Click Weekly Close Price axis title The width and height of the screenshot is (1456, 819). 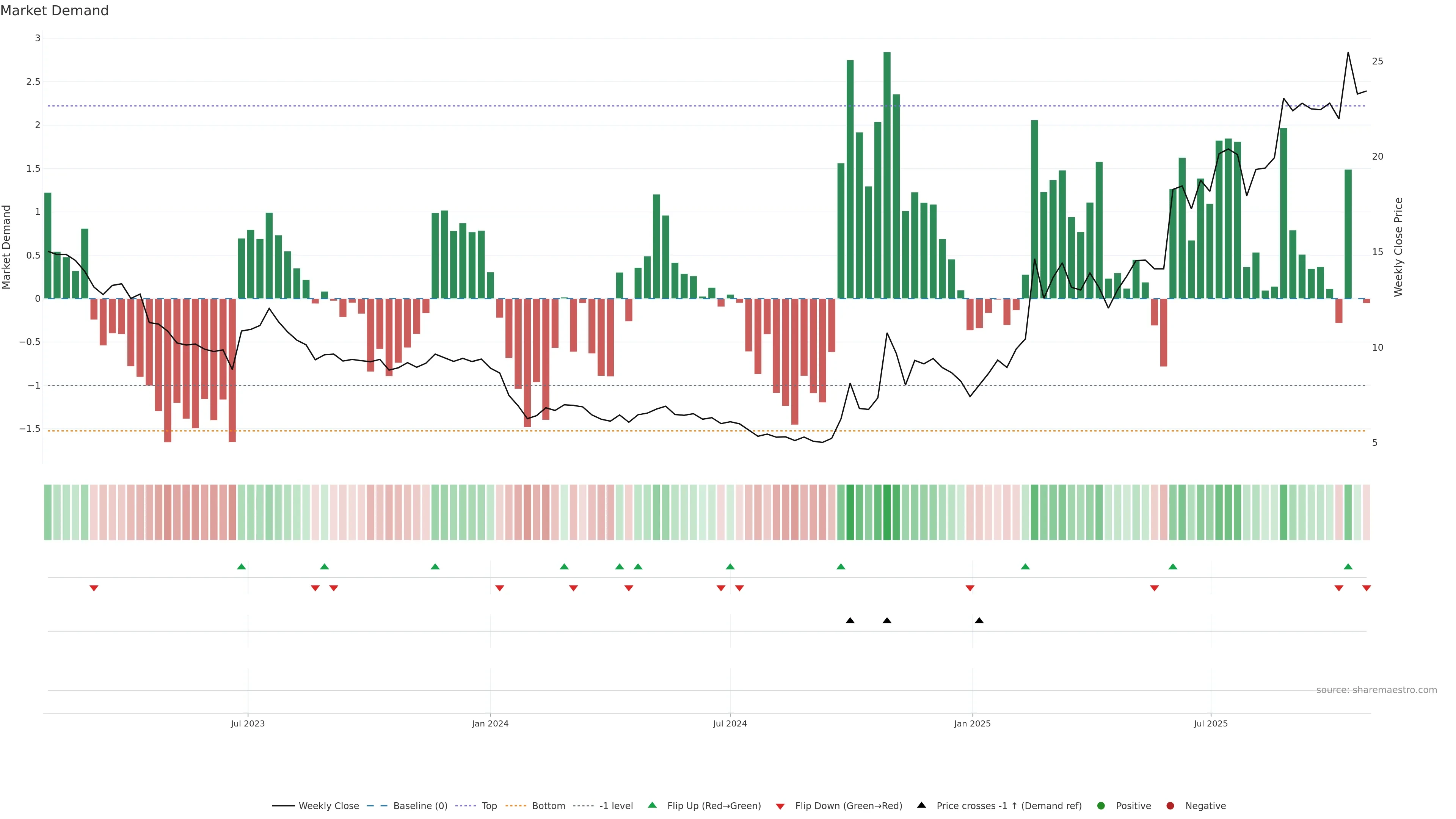point(1398,247)
